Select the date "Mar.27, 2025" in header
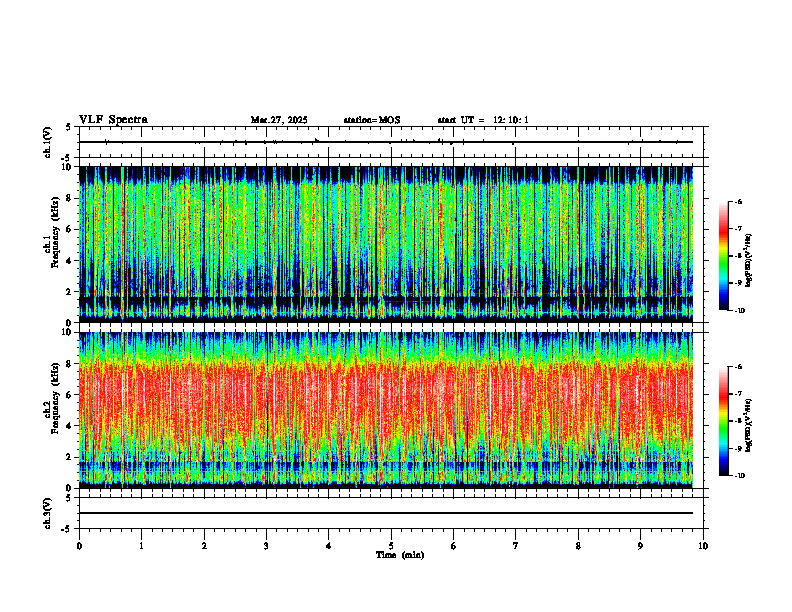This screenshot has height=612, width=792. coord(279,120)
